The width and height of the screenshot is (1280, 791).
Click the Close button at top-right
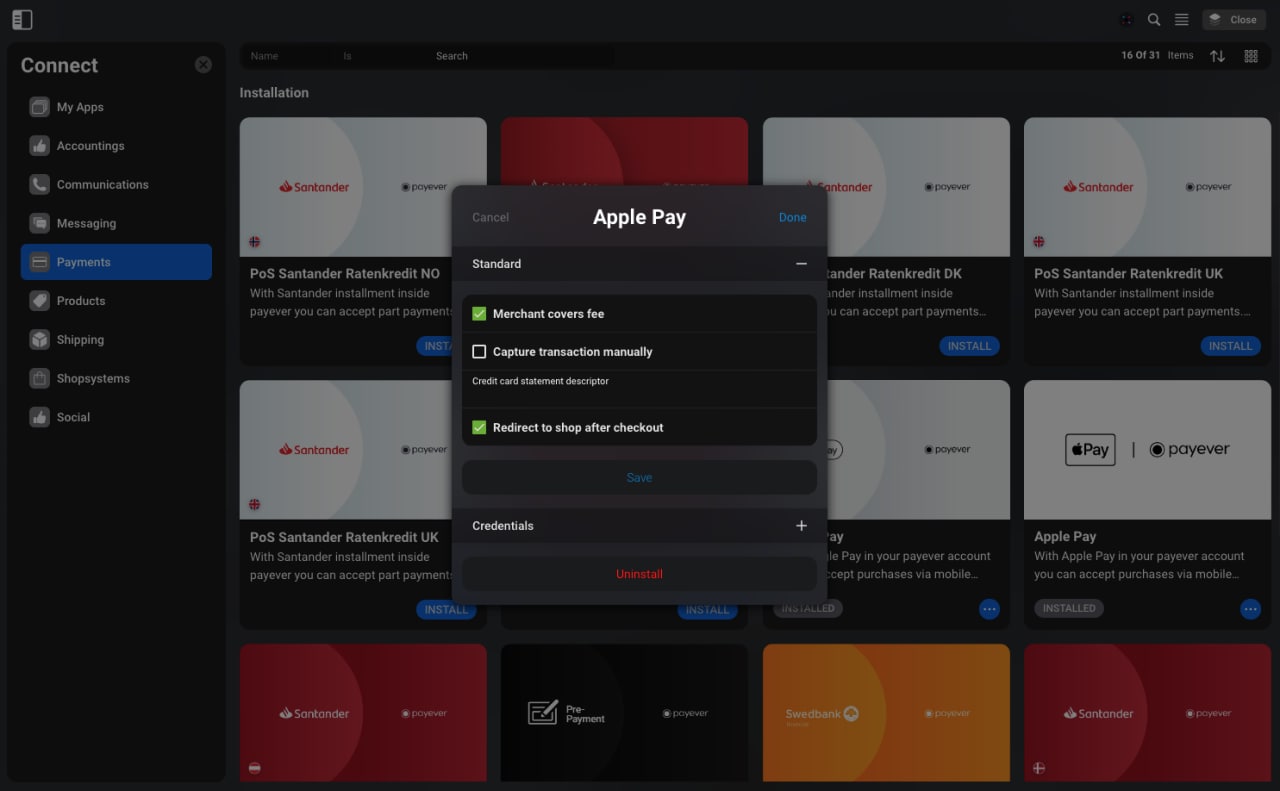coord(1234,19)
